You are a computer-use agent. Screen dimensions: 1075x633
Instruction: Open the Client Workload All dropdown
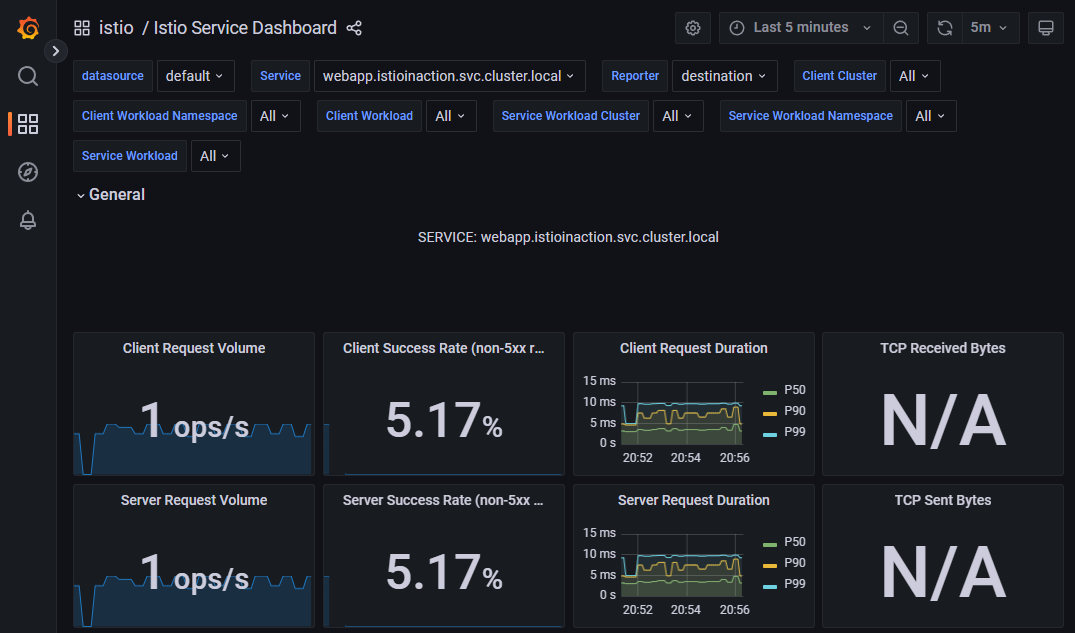(x=451, y=116)
